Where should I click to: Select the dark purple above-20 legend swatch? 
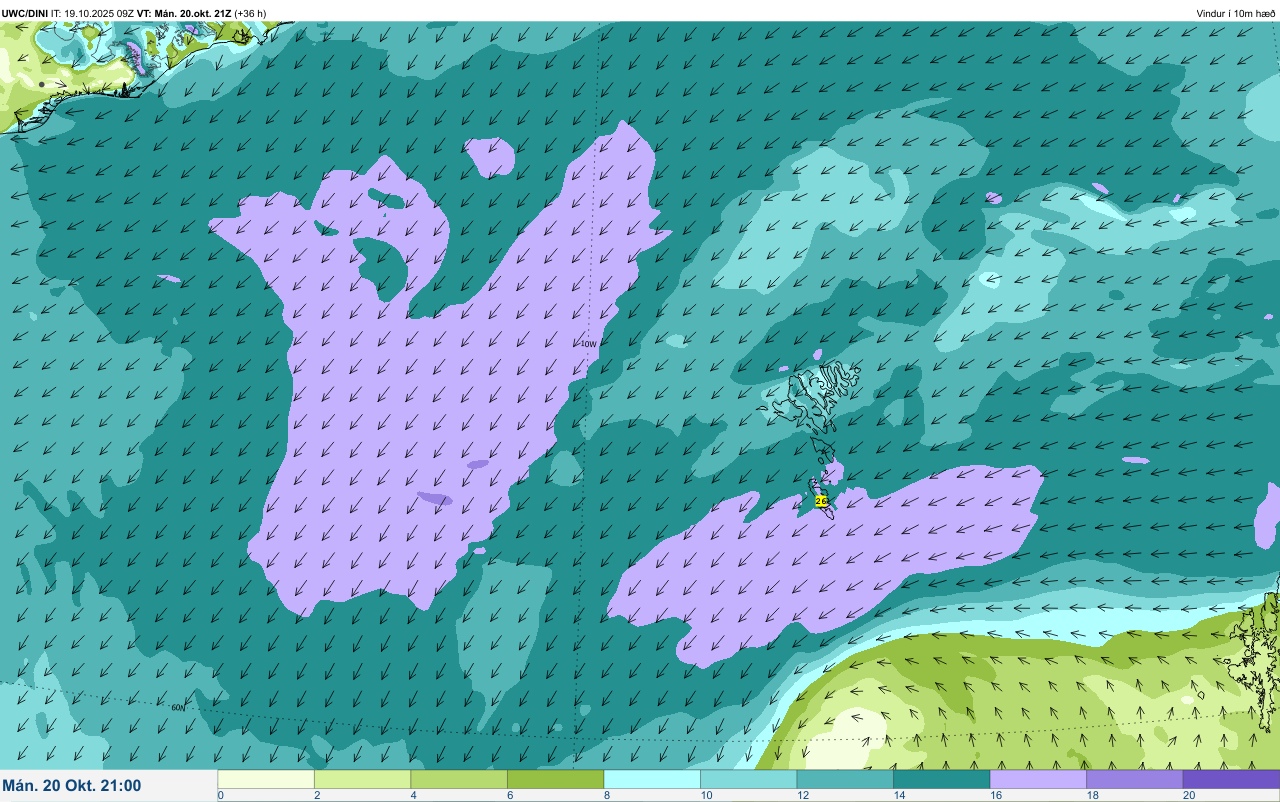[1231, 779]
